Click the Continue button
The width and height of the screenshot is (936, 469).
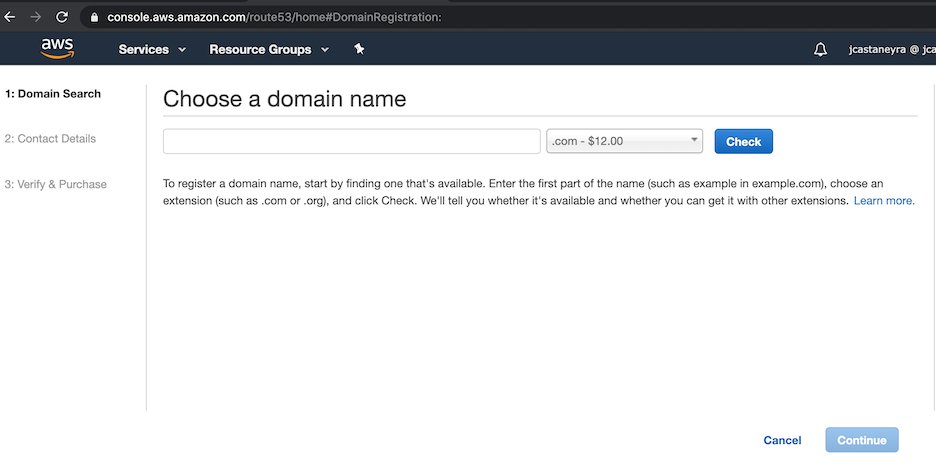point(861,440)
